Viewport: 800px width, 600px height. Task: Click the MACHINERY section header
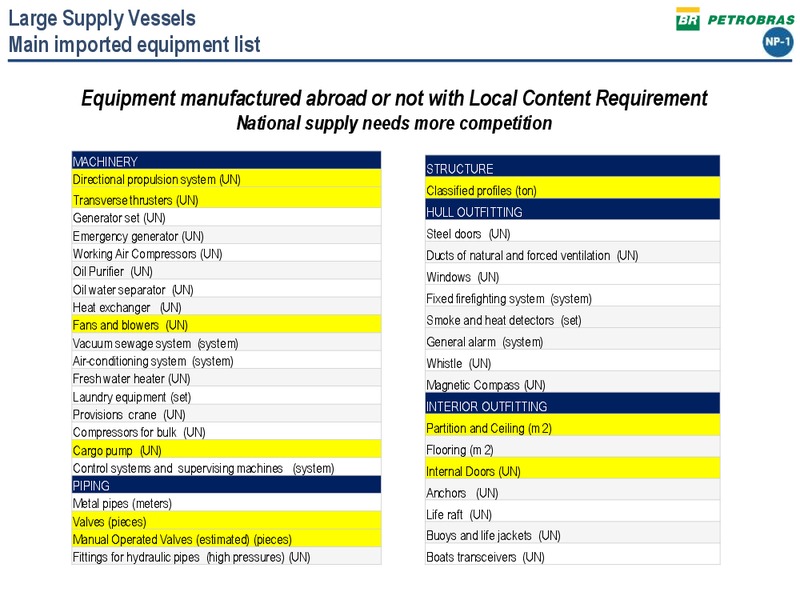[x=226, y=161]
